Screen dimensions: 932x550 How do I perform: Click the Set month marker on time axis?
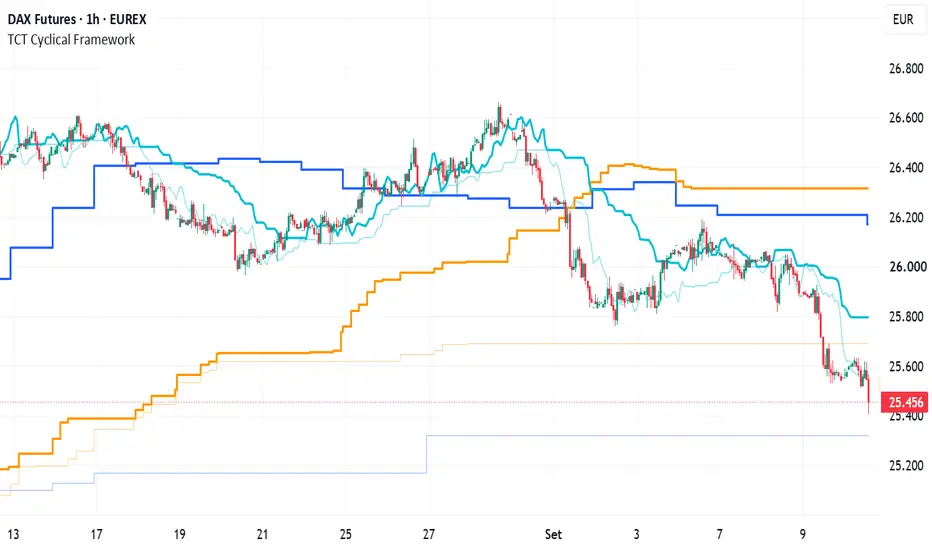(x=553, y=534)
